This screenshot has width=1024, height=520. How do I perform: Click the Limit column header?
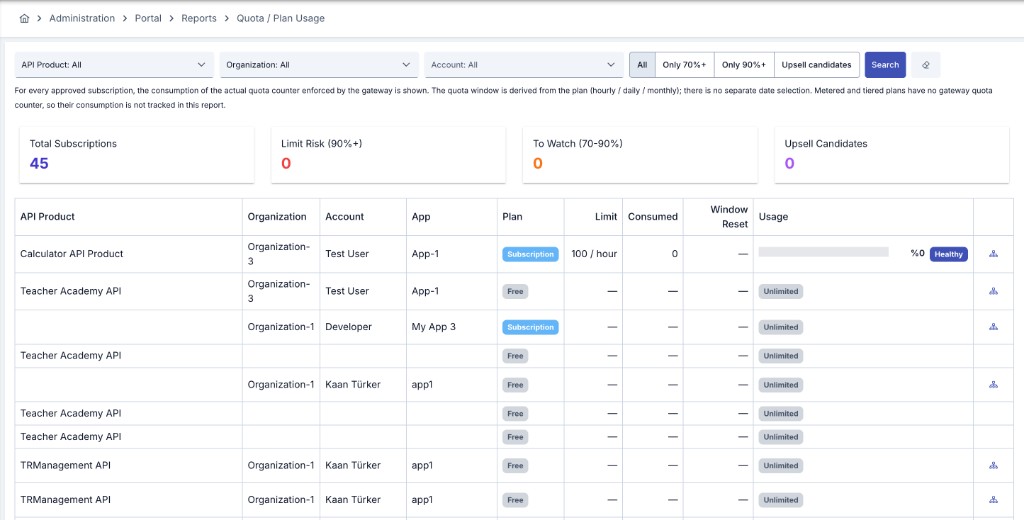point(592,217)
